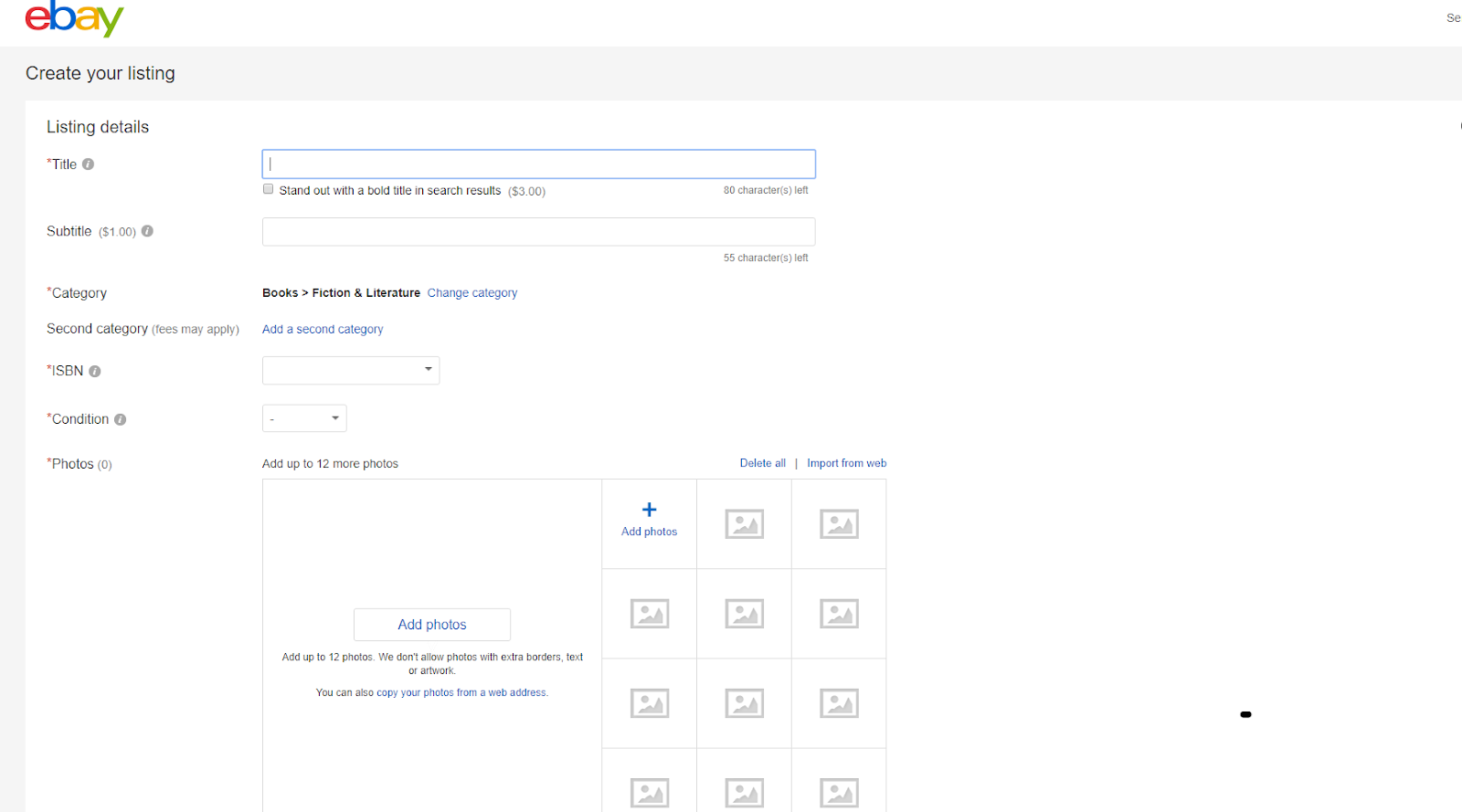
Task: Click the Subtitle info icon
Action: (x=147, y=231)
